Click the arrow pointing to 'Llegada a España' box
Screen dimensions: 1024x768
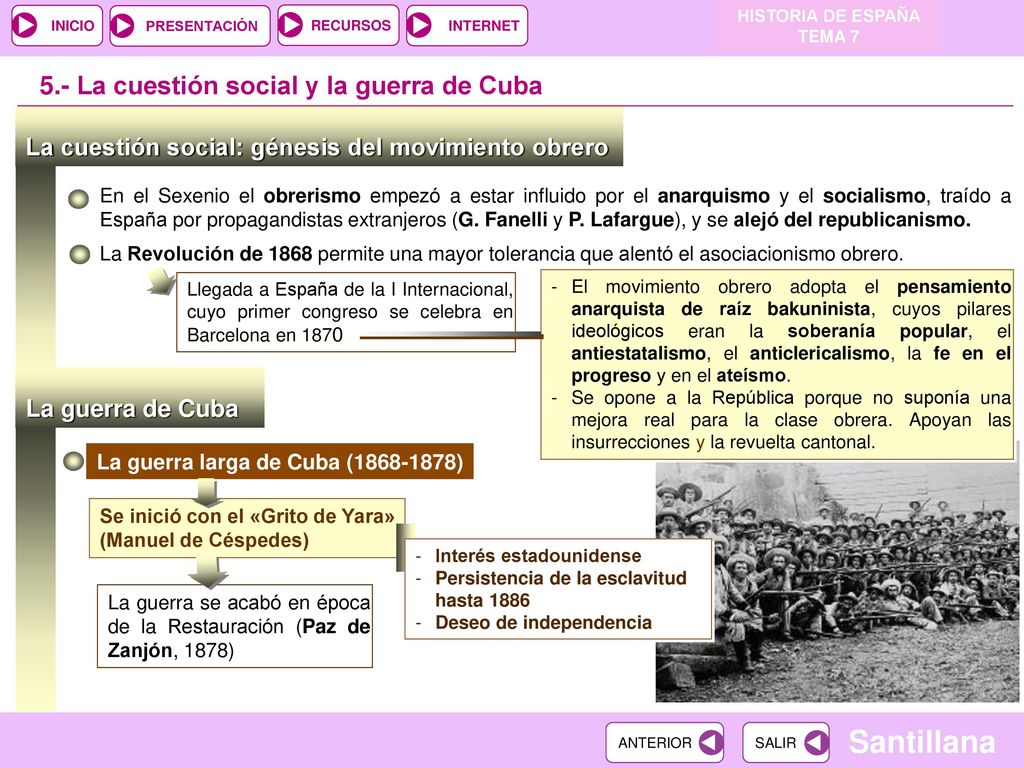(x=161, y=281)
